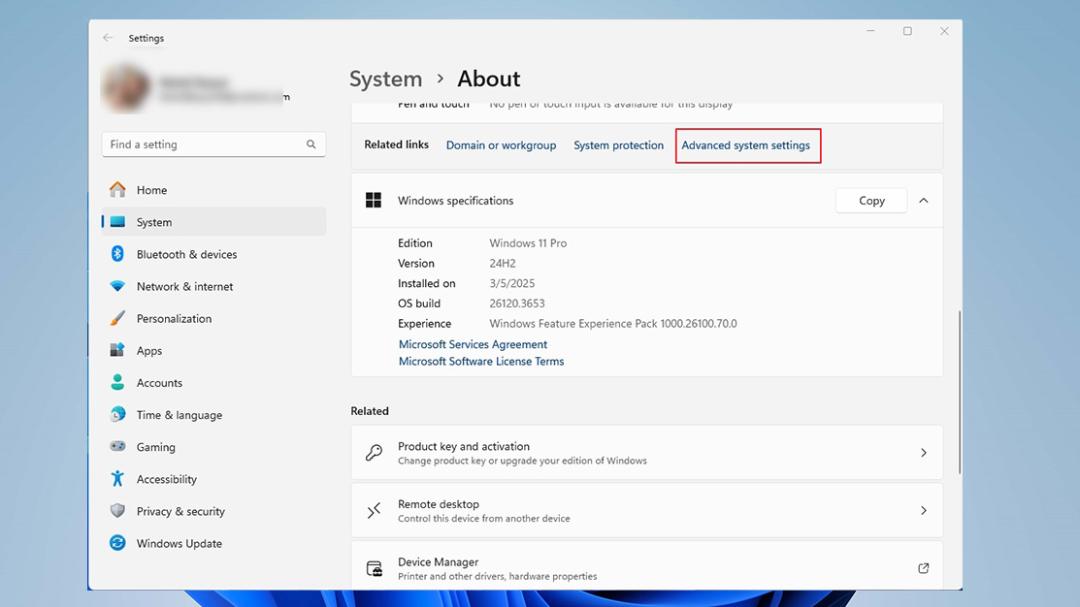Image resolution: width=1080 pixels, height=607 pixels.
Task: Open Remote desktop chevron arrow
Action: click(x=924, y=511)
